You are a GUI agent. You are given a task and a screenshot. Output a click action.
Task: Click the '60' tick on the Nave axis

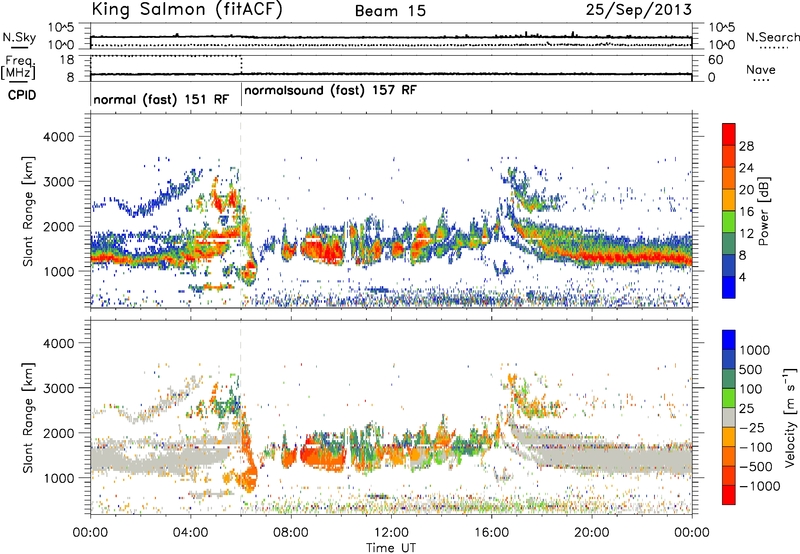pos(715,60)
